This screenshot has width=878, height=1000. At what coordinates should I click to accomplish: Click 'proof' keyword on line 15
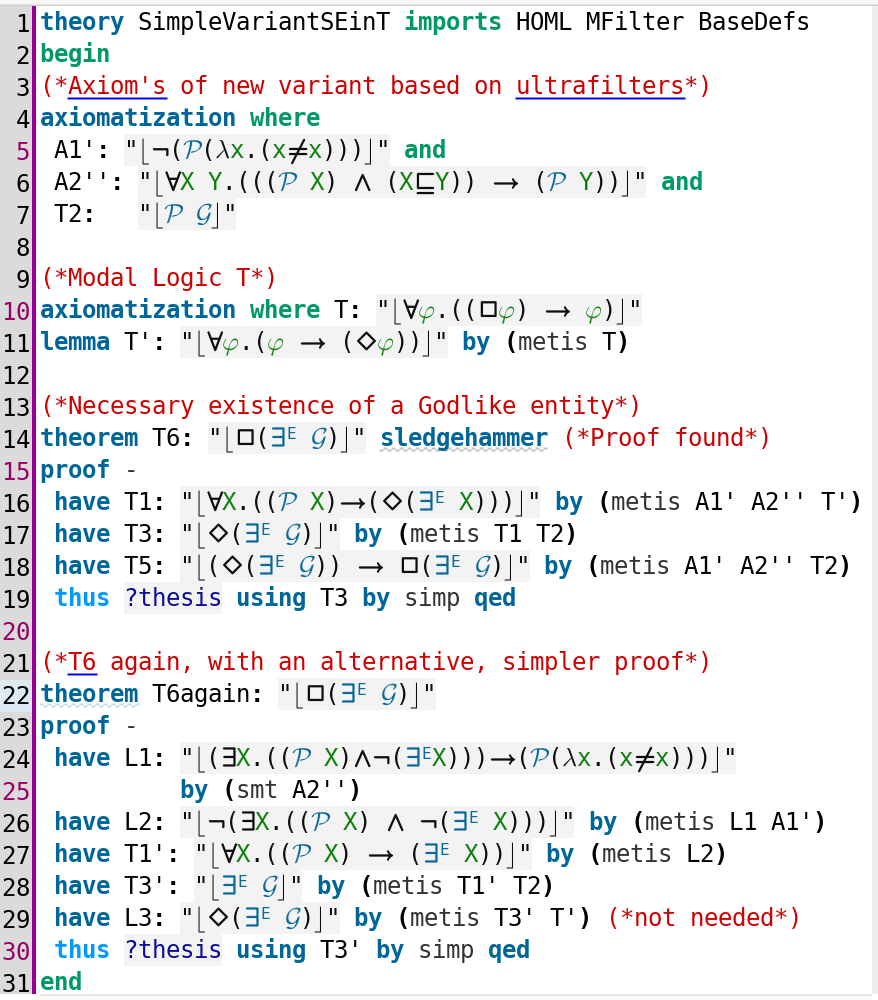[x=75, y=470]
